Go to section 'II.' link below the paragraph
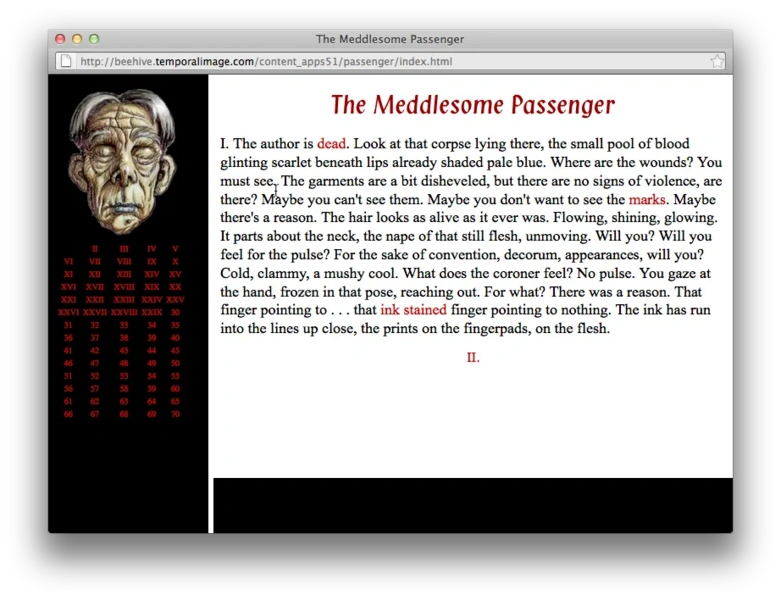This screenshot has width=781, height=600. pos(473,358)
